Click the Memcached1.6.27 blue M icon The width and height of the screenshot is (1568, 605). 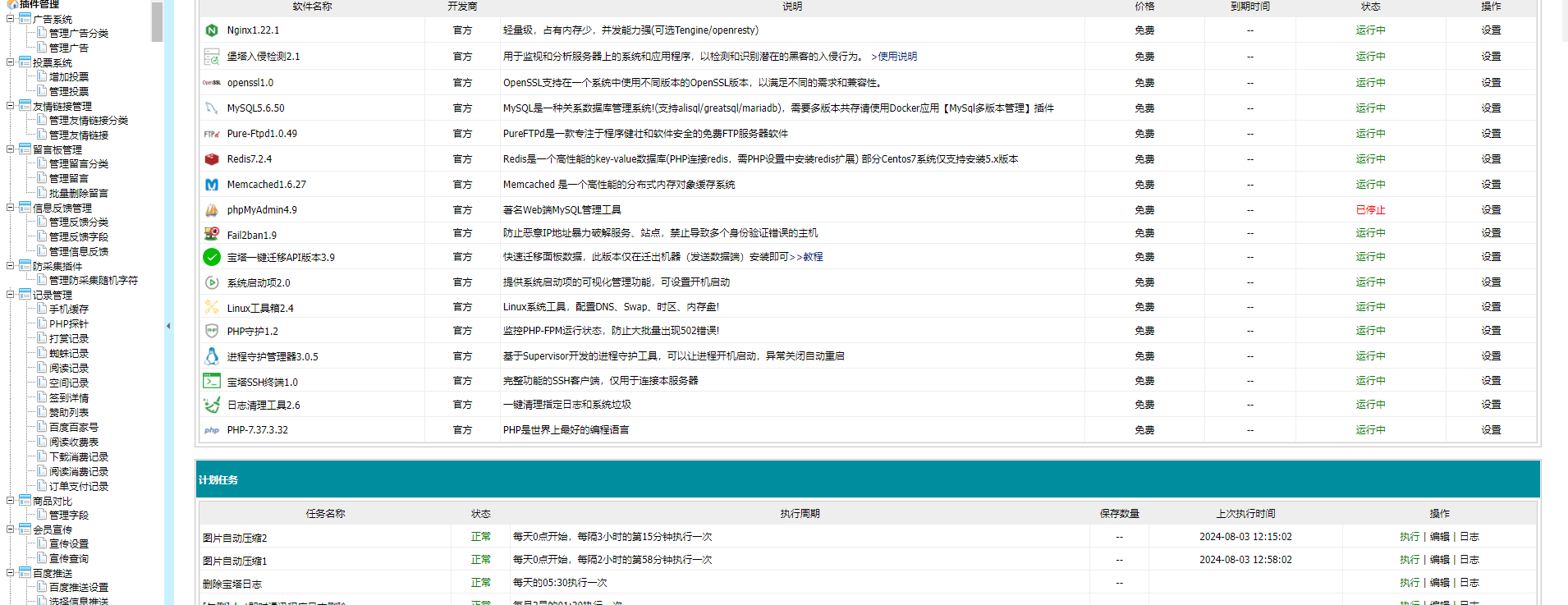(x=211, y=185)
